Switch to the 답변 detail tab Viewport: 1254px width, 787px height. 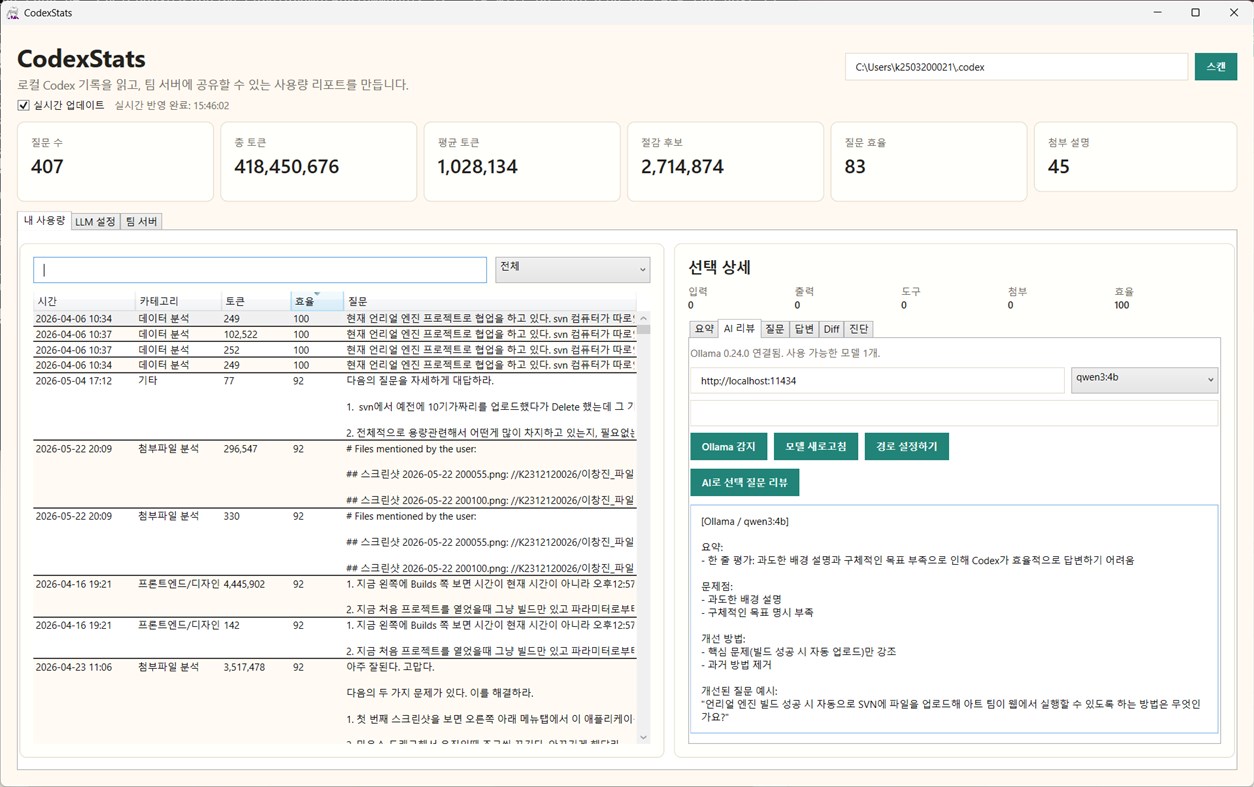[x=804, y=329]
